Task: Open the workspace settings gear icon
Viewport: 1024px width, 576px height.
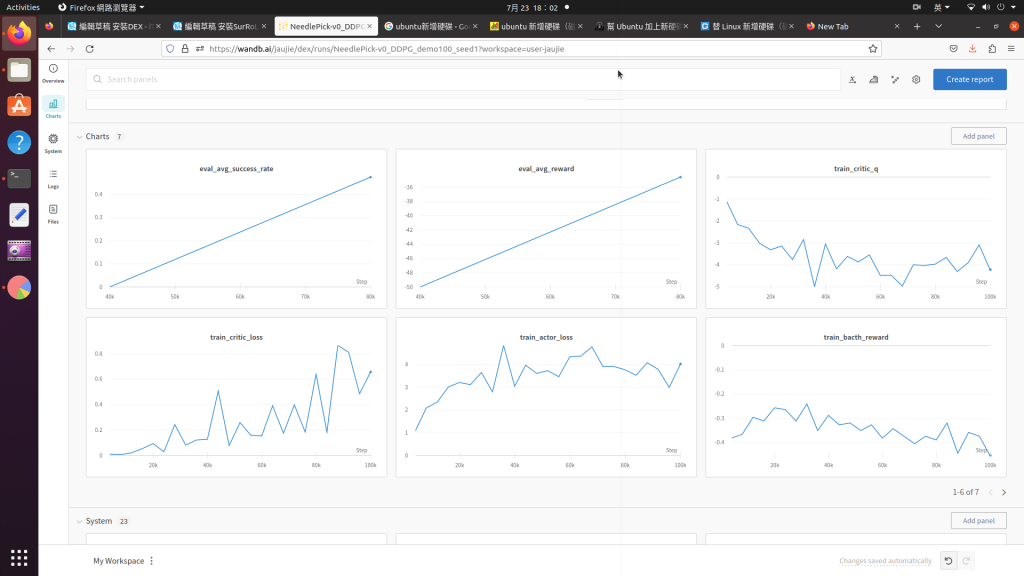Action: [x=916, y=80]
